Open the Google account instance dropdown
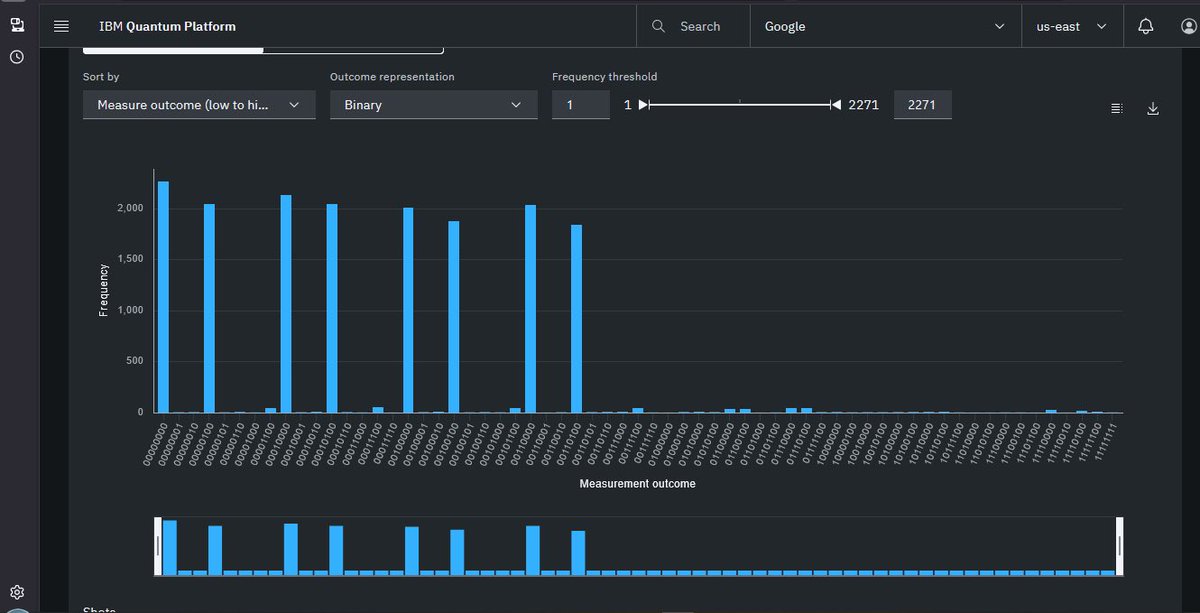Screen dimensions: 1200x613 tap(885, 26)
